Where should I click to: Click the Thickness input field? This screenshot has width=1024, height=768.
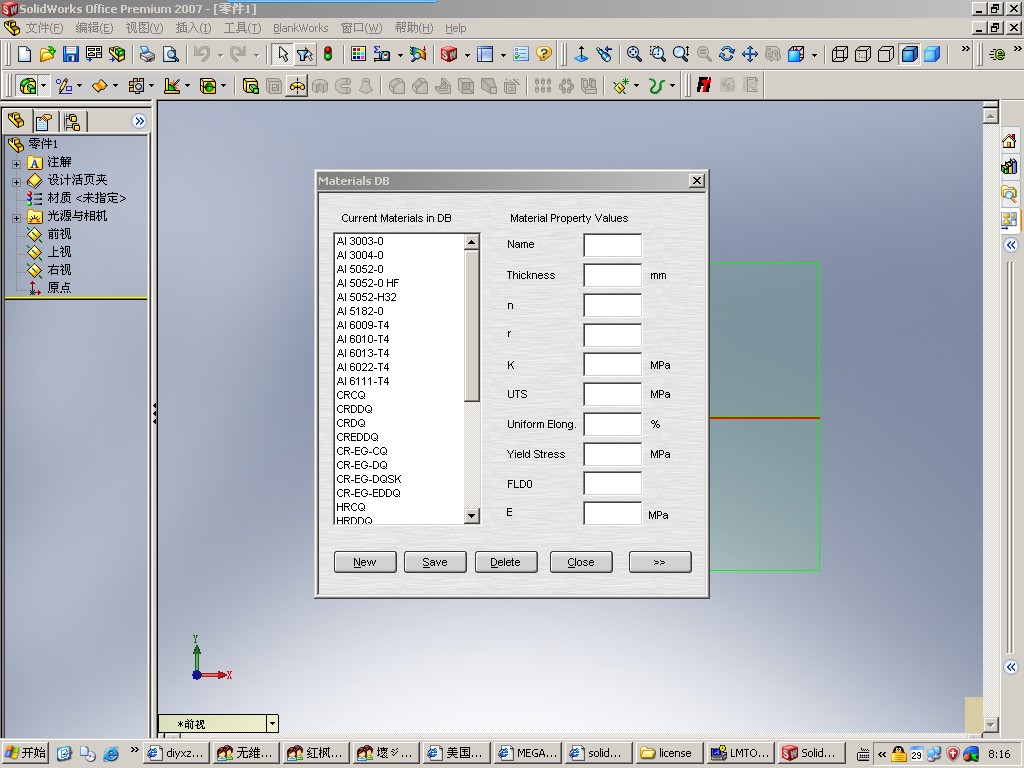[x=612, y=275]
